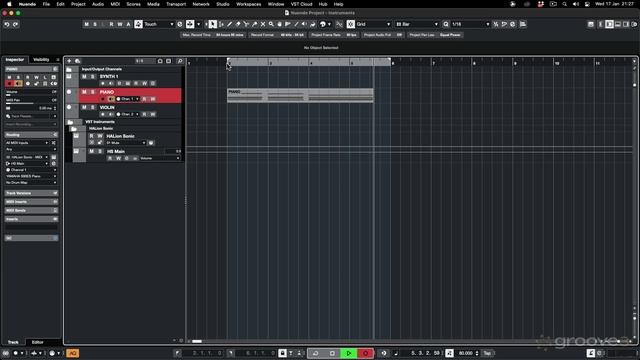
Task: Adjust the MIDI Pan slider in Inspector
Action: (31, 103)
